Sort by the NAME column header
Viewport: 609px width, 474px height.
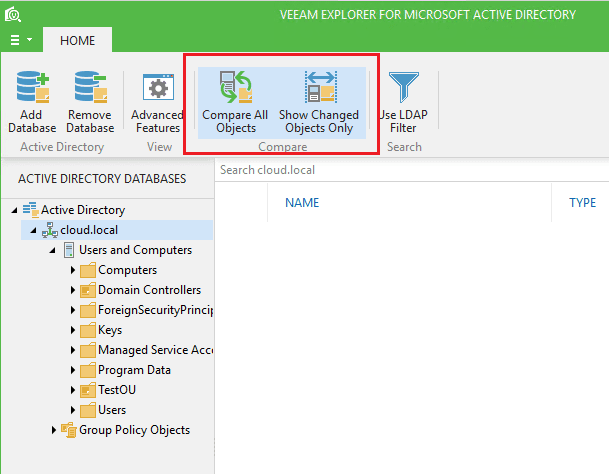[302, 203]
